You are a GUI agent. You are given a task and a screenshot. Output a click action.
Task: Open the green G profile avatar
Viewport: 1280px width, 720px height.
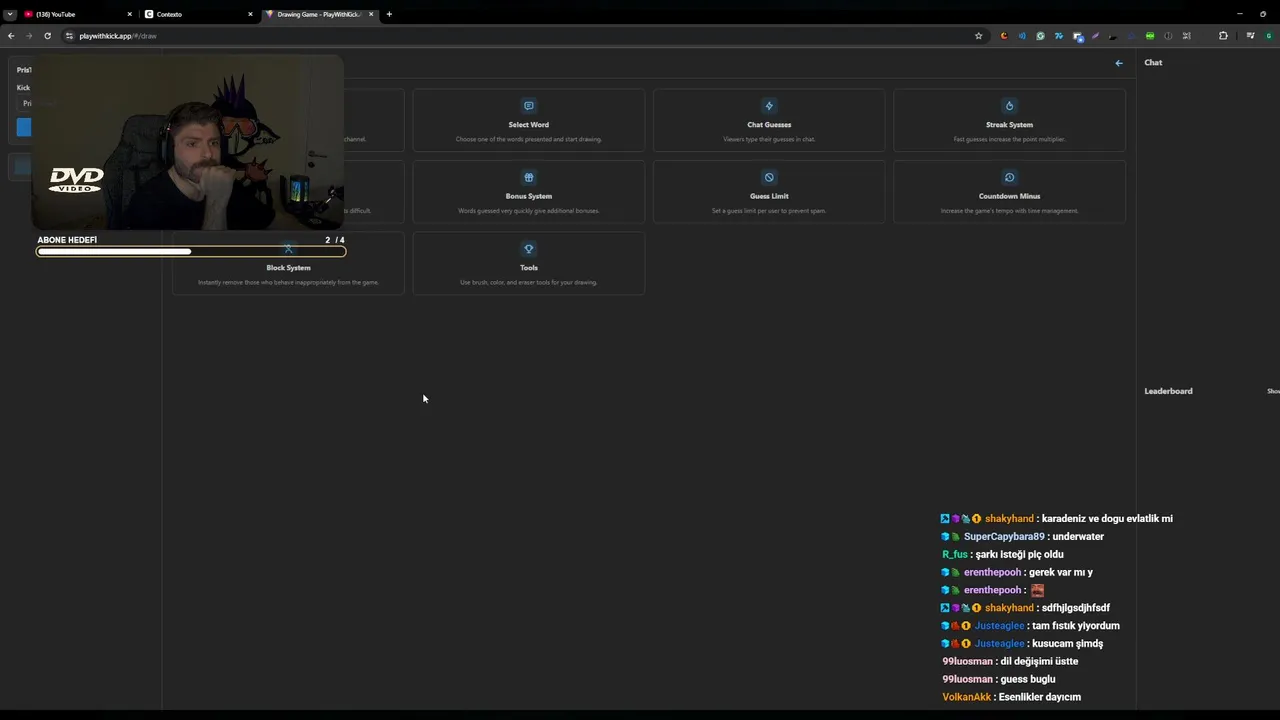1269,36
